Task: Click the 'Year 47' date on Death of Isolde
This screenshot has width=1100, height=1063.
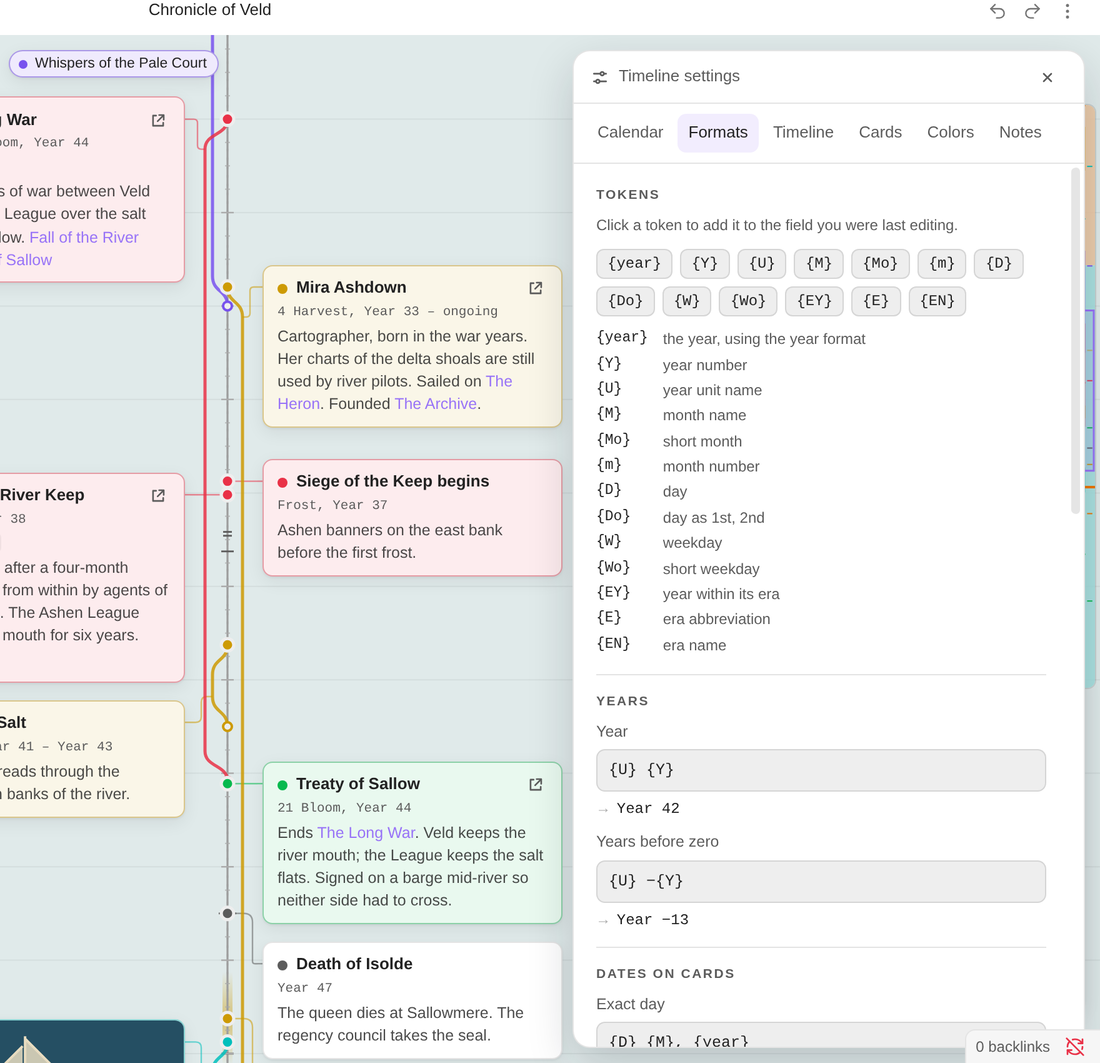Action: tap(304, 988)
